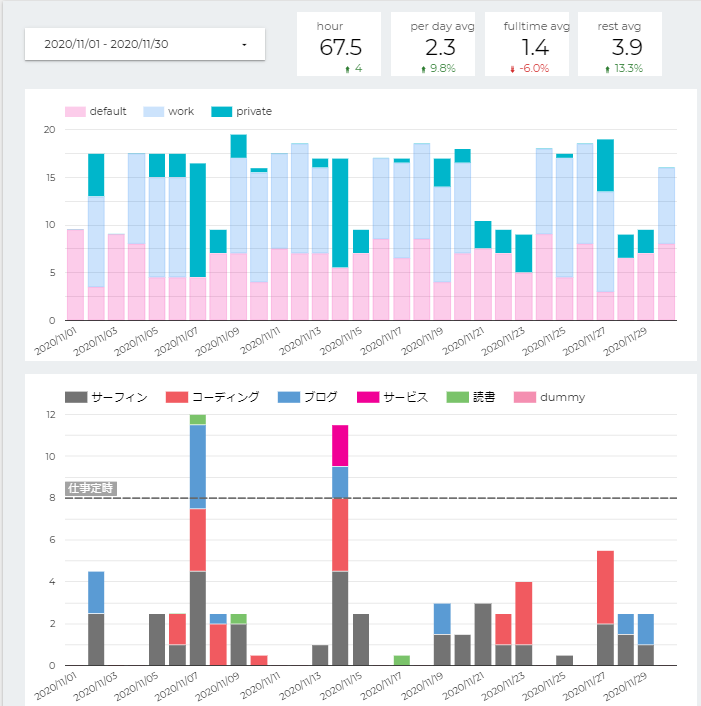
Task: Toggle the default series legend label
Action: click(108, 111)
